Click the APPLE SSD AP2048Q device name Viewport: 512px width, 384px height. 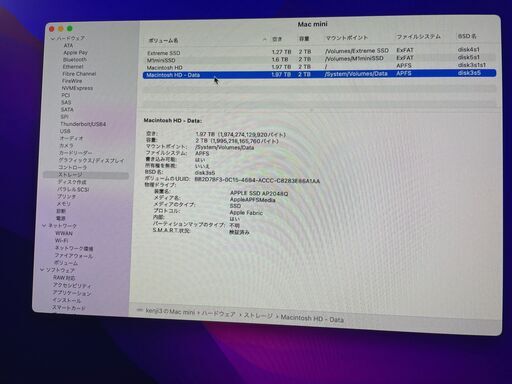[x=259, y=193]
